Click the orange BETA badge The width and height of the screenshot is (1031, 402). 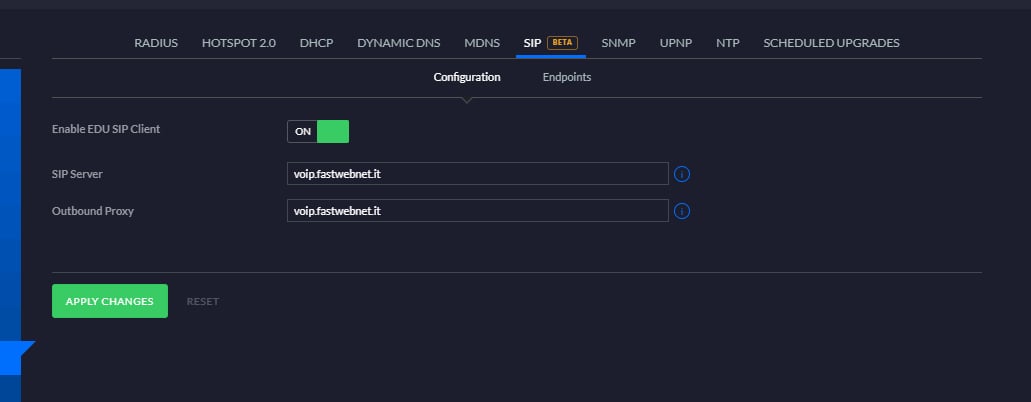coord(562,43)
